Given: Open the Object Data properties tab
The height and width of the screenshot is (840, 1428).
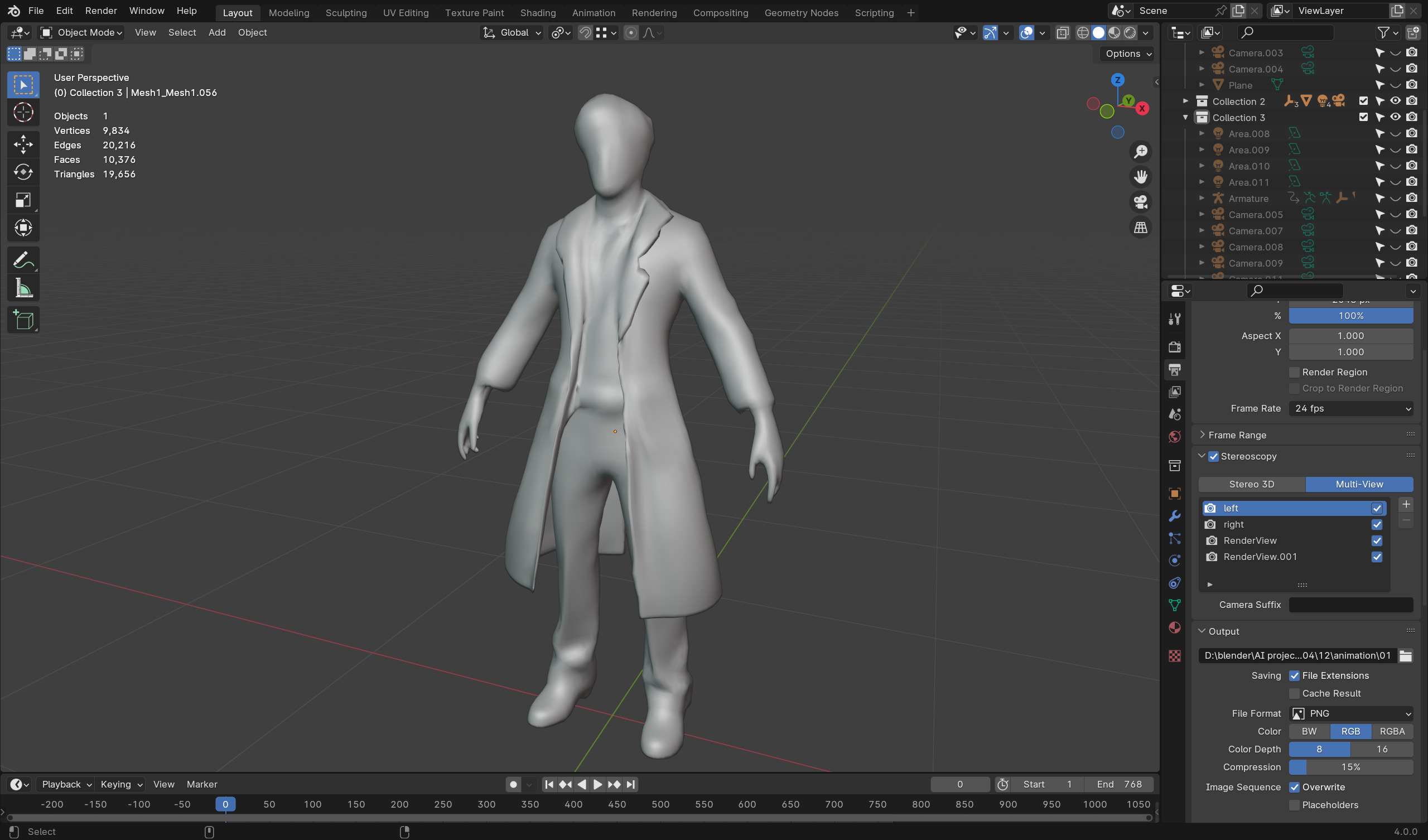Looking at the screenshot, I should [x=1175, y=605].
